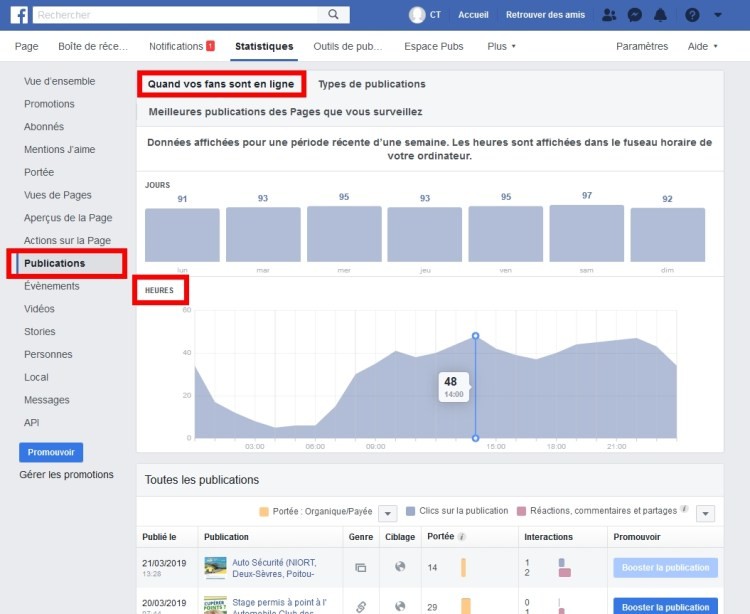Image resolution: width=750 pixels, height=614 pixels.
Task: Open the reactions metric dropdown arrow
Action: pos(706,514)
